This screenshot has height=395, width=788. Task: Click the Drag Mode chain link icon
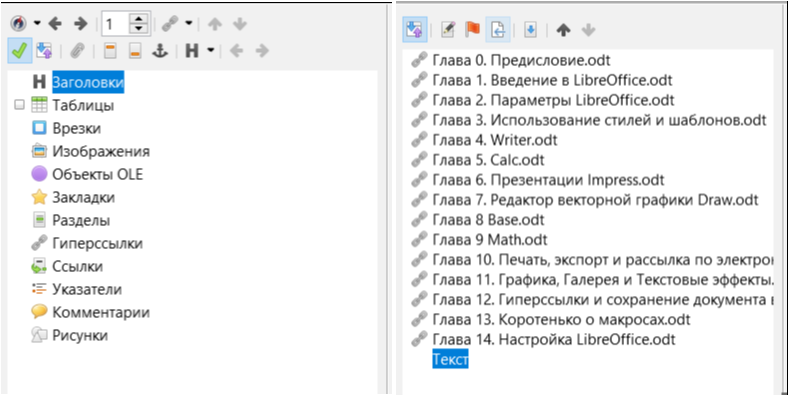pyautogui.click(x=170, y=23)
